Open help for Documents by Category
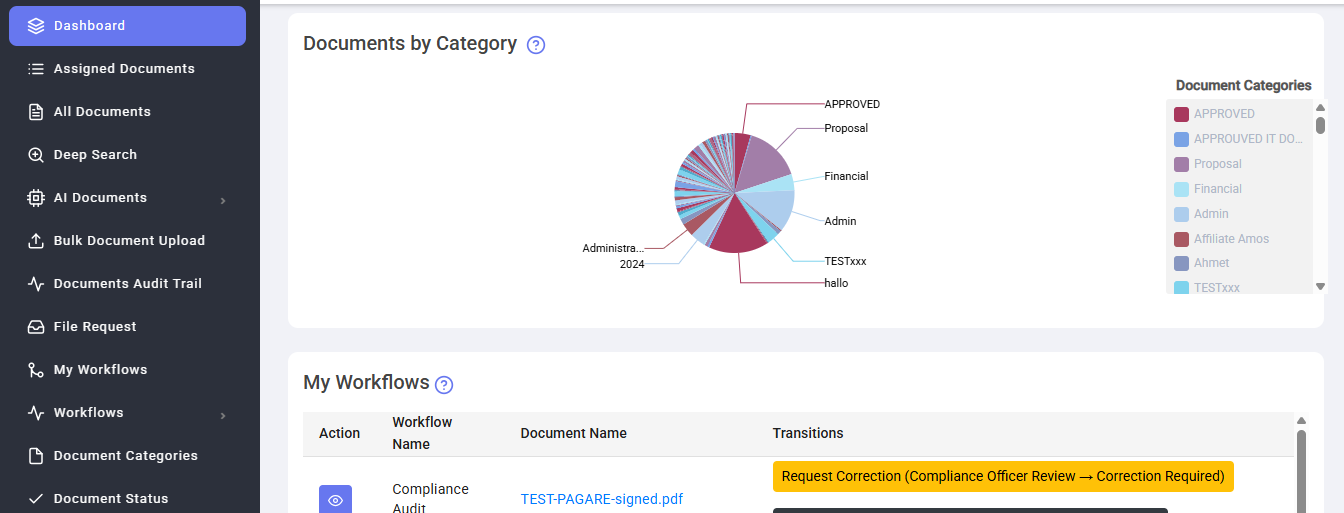 coord(536,45)
